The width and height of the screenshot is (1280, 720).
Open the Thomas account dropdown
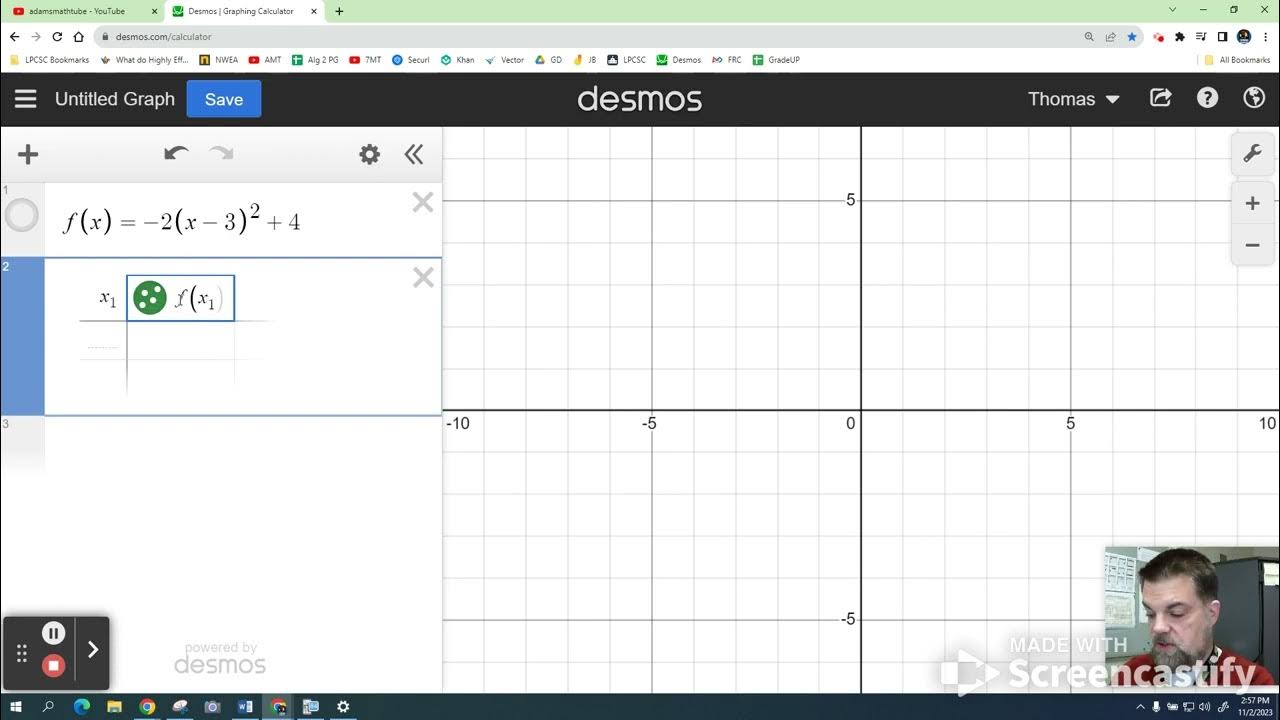(1074, 99)
